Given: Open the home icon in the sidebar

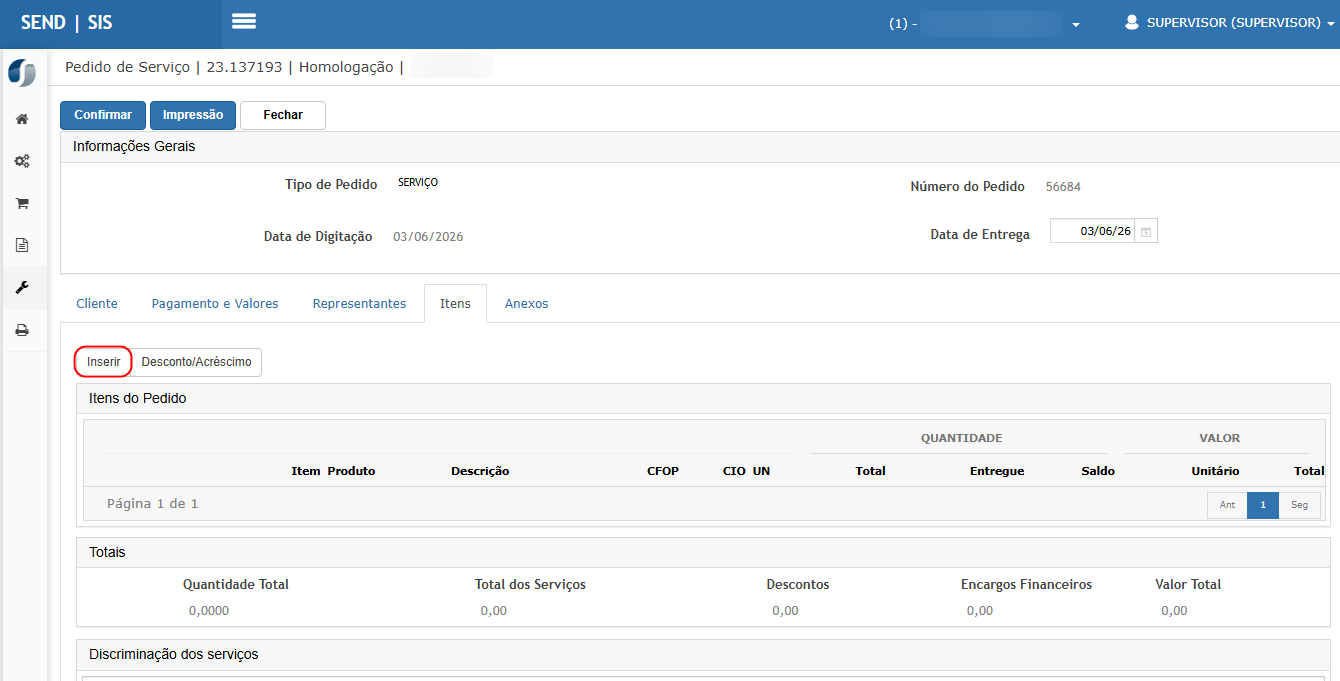Looking at the screenshot, I should coord(22,119).
